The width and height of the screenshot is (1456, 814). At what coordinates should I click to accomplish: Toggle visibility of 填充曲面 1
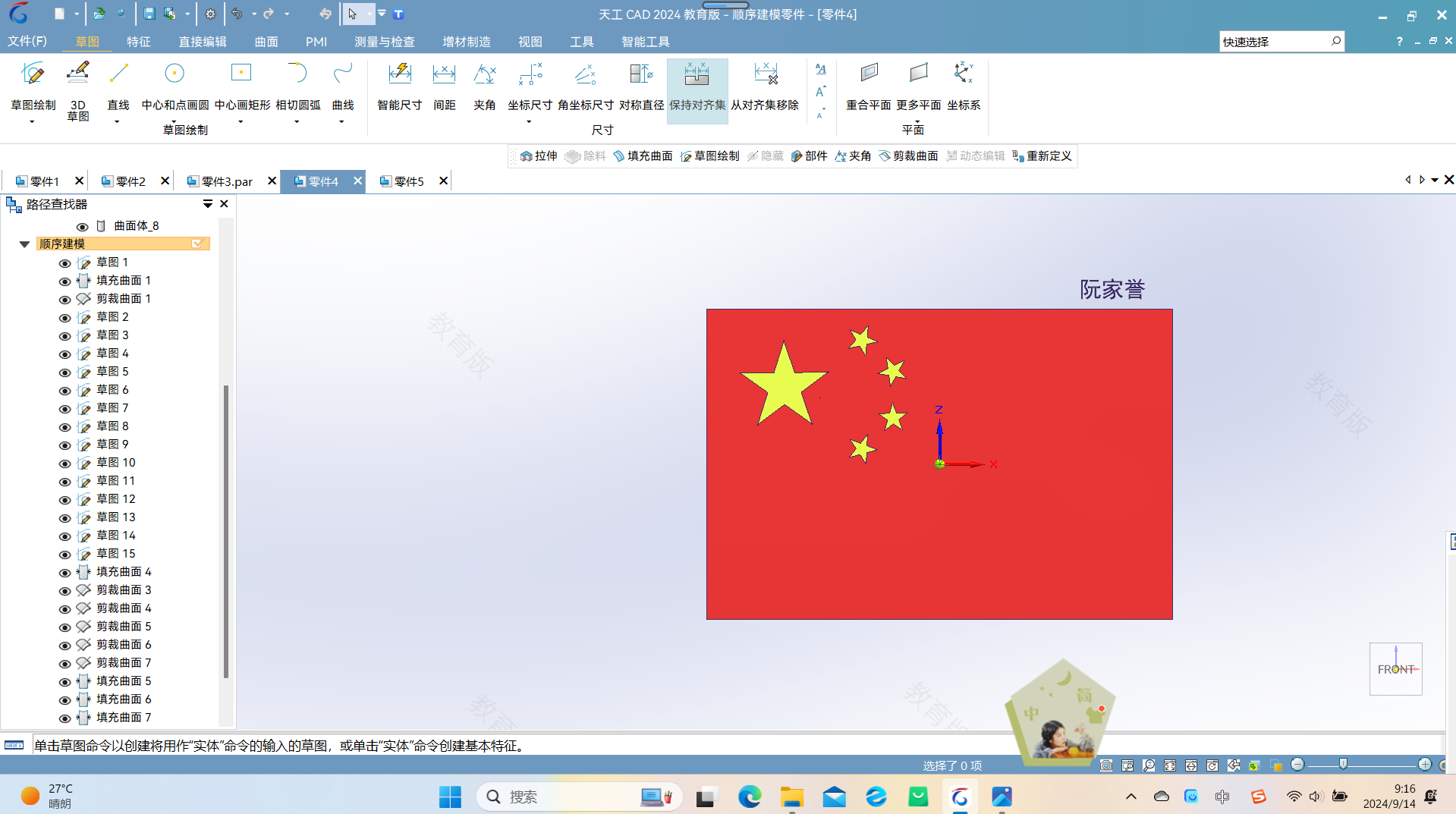pyautogui.click(x=64, y=281)
